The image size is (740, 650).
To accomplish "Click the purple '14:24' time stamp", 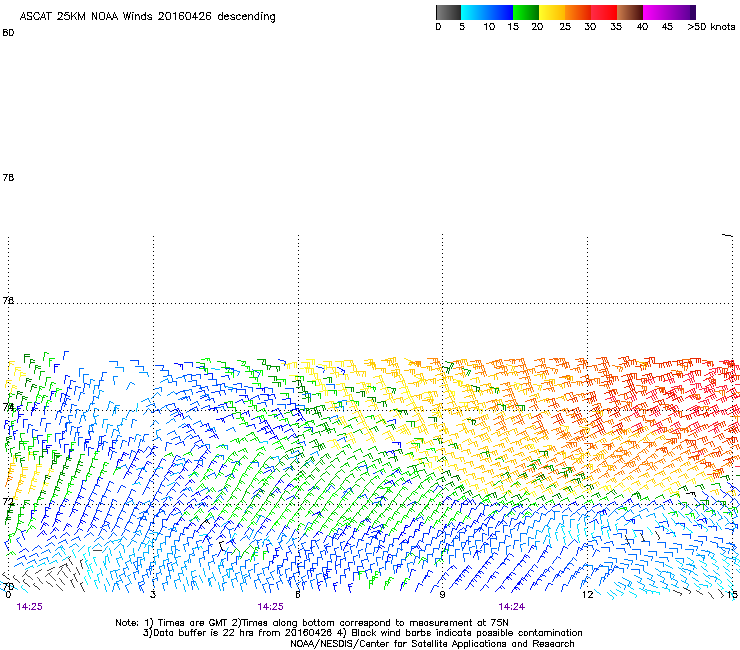I will pyautogui.click(x=512, y=607).
